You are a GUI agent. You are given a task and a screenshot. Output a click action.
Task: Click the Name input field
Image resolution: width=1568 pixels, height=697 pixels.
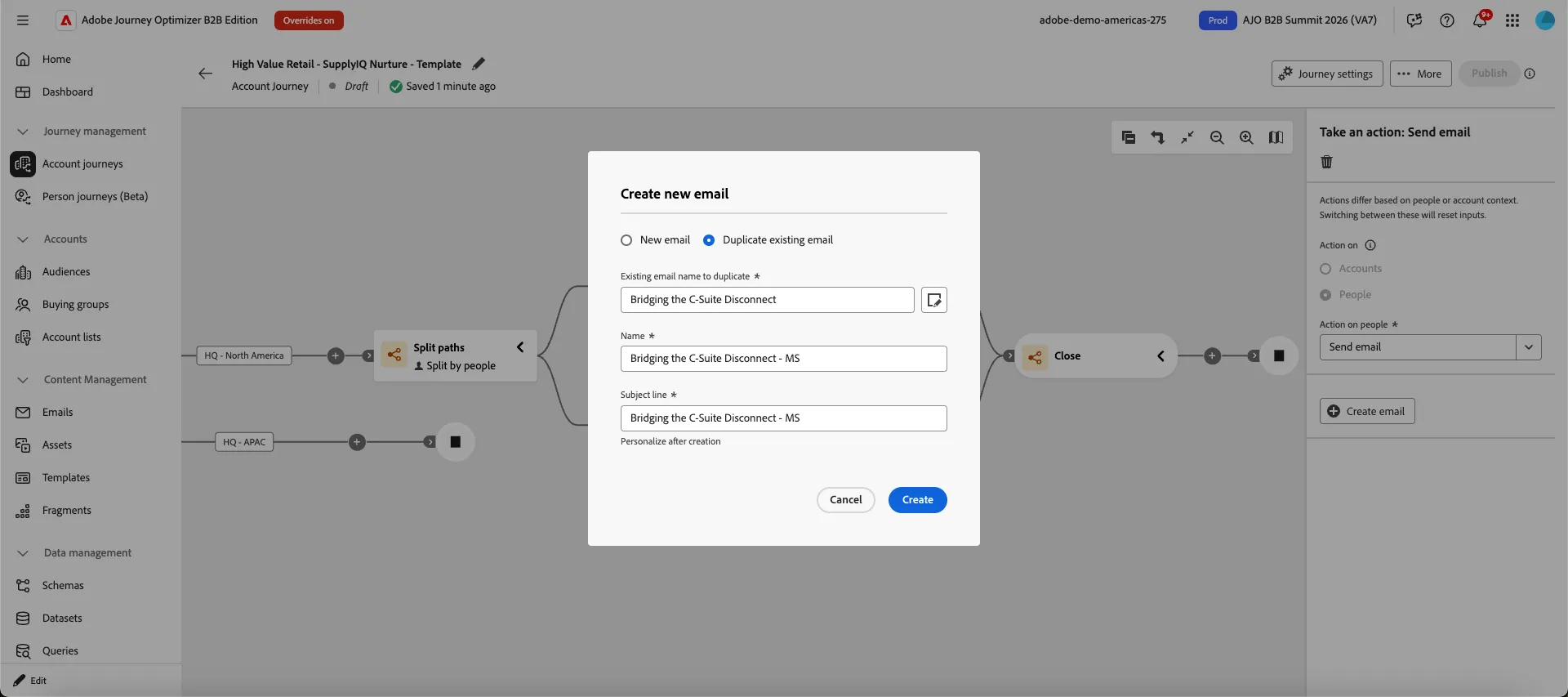click(783, 359)
